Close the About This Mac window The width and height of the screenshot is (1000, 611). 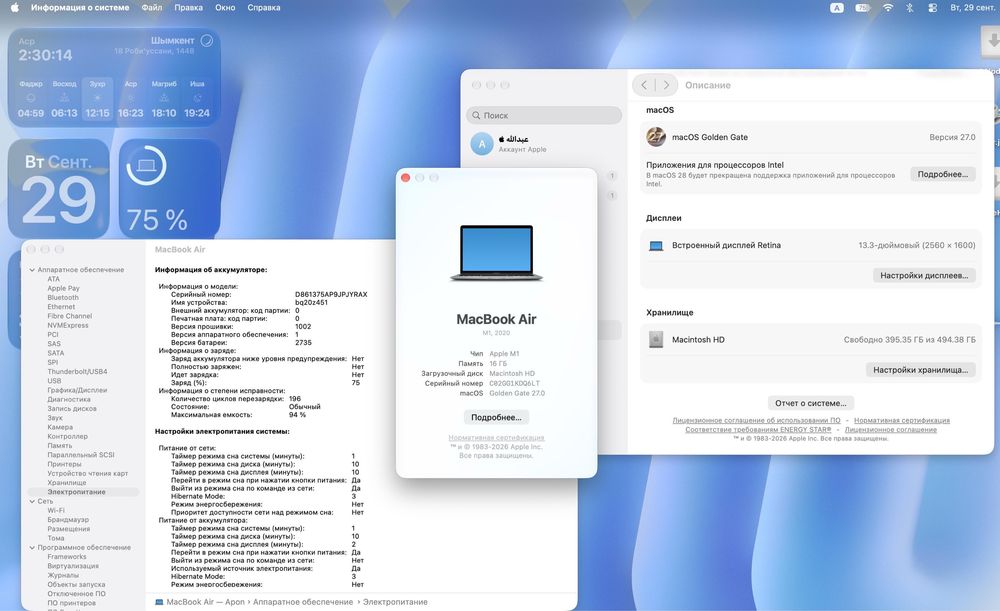pos(406,178)
